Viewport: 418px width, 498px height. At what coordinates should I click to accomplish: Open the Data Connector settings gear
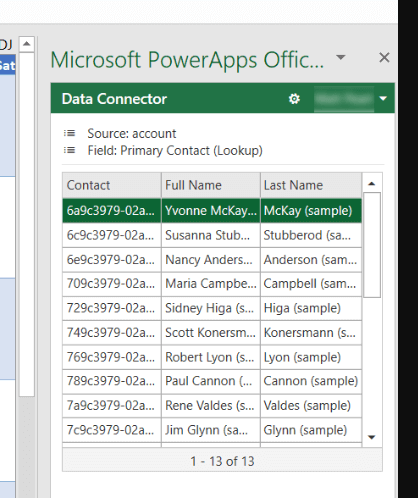coord(294,99)
